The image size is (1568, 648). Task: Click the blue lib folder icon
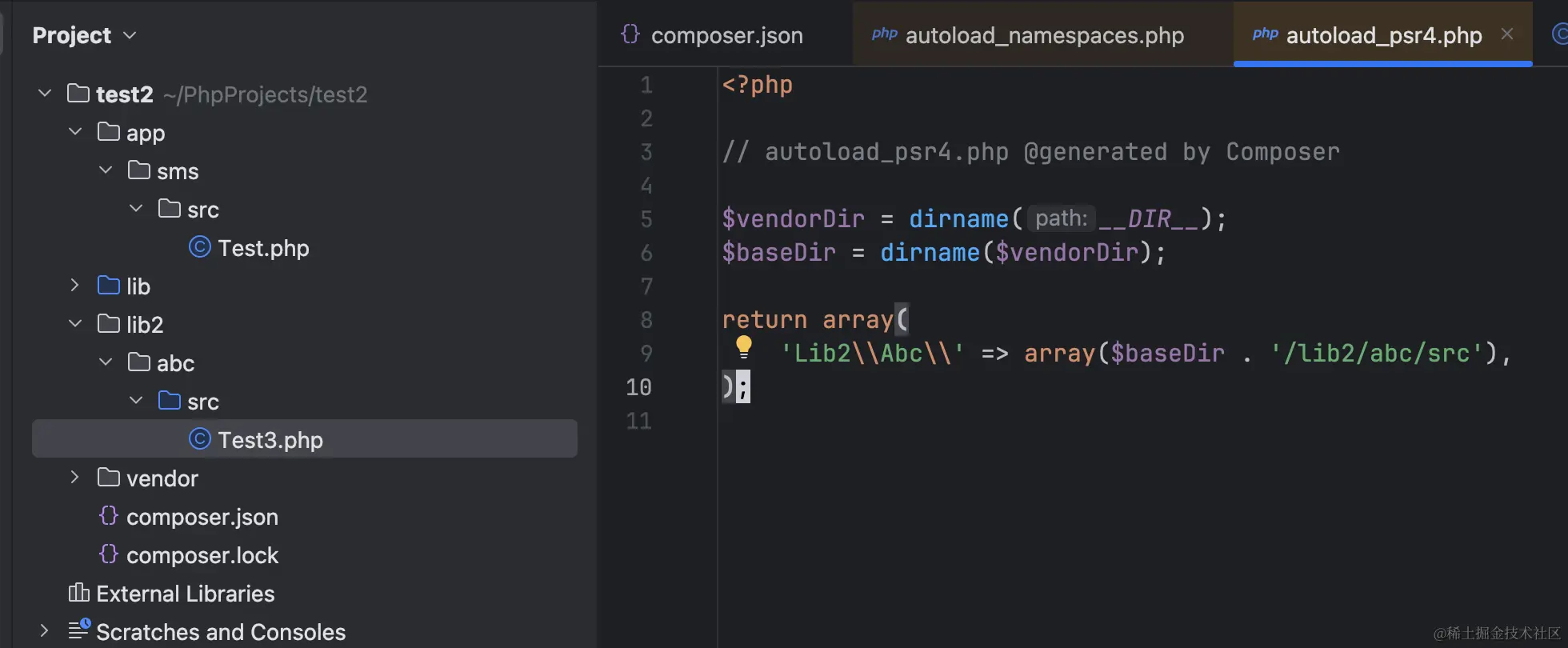pos(109,285)
